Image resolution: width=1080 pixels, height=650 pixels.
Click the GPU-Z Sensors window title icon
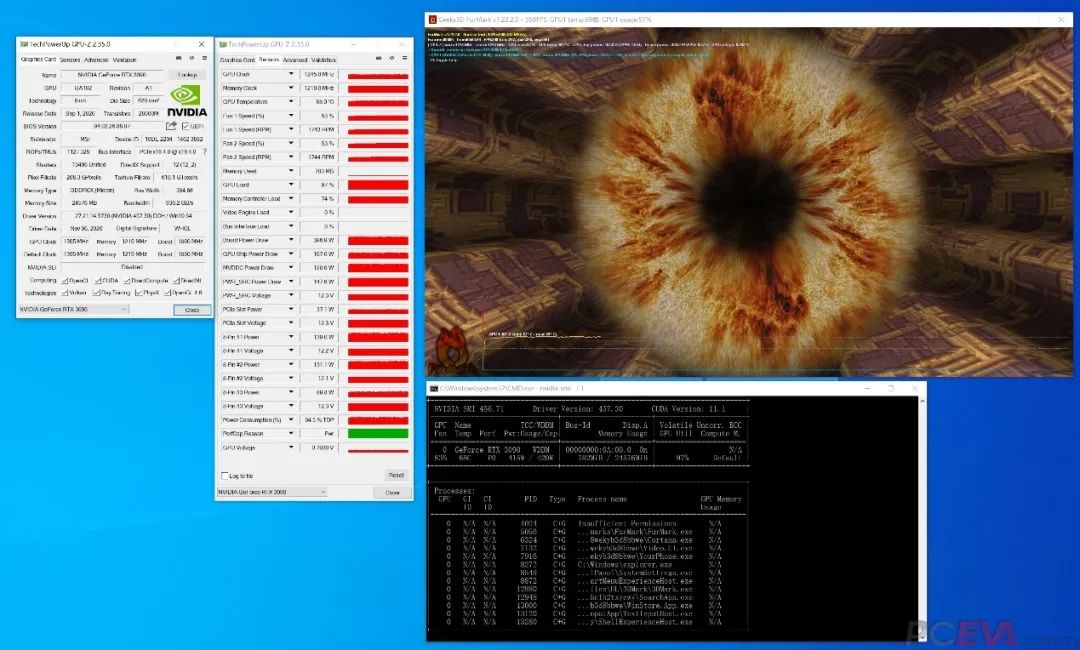click(223, 44)
